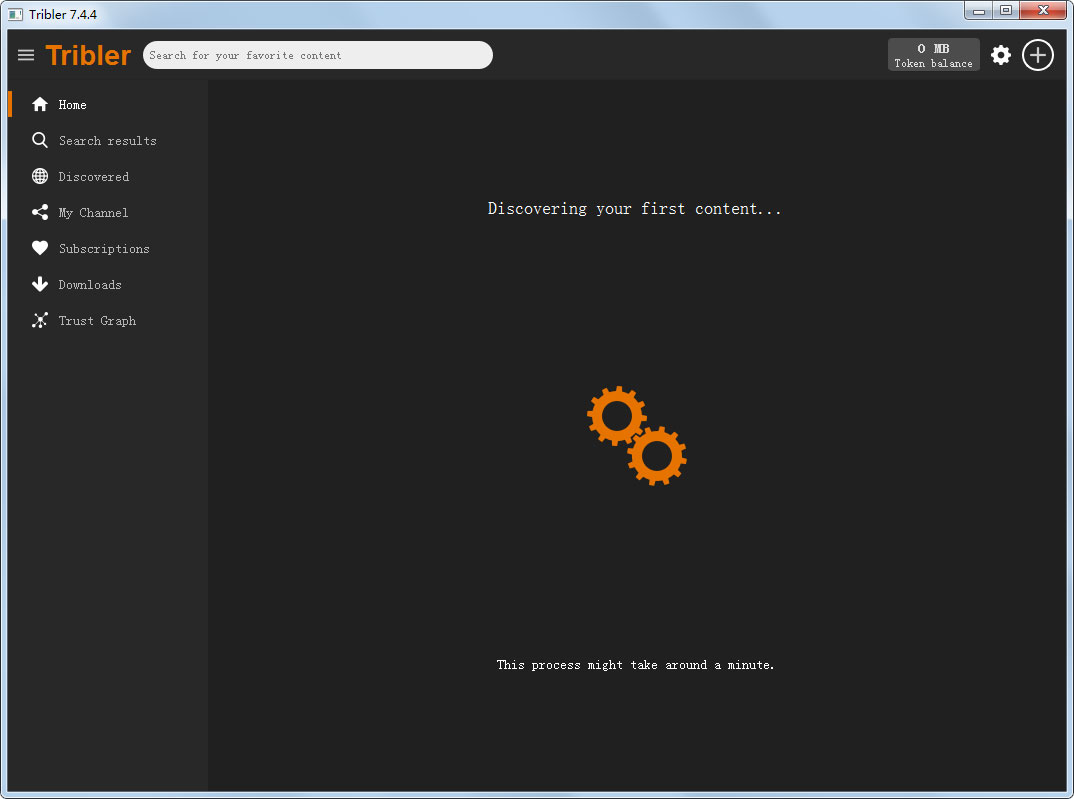1074x799 pixels.
Task: Select the heart icon for Subscriptions
Action: click(40, 249)
